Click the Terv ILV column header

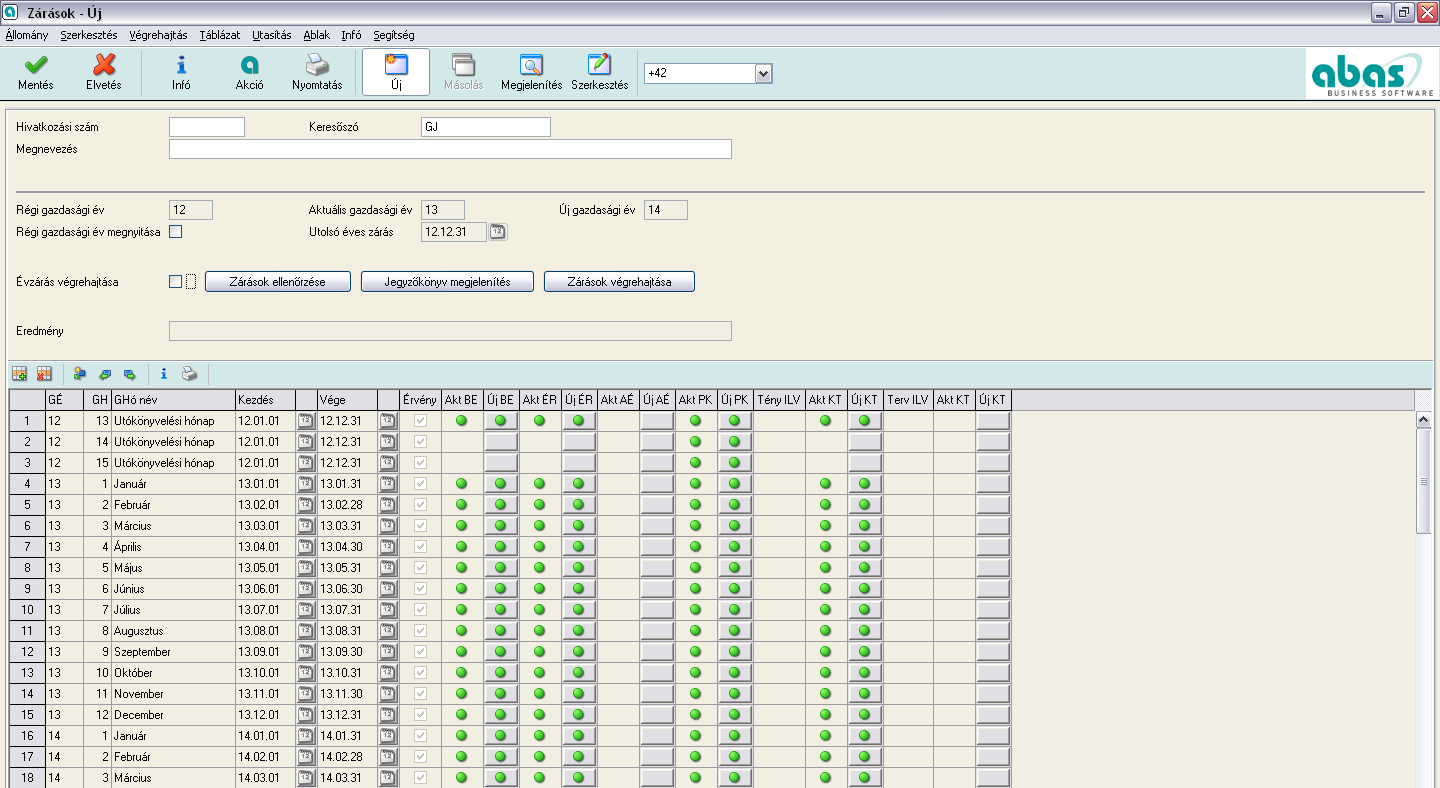click(x=908, y=400)
